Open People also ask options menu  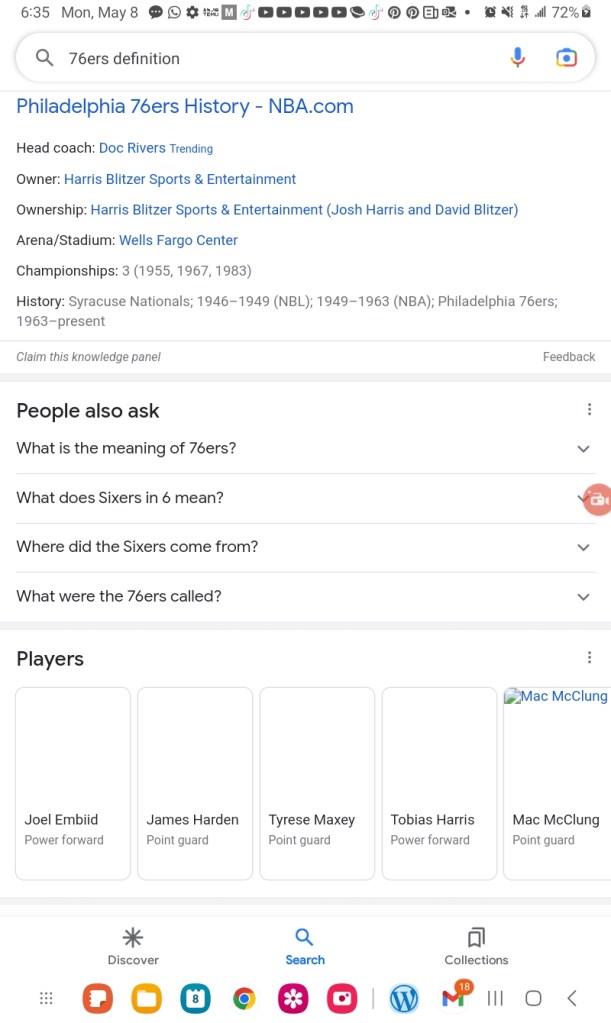[589, 409]
